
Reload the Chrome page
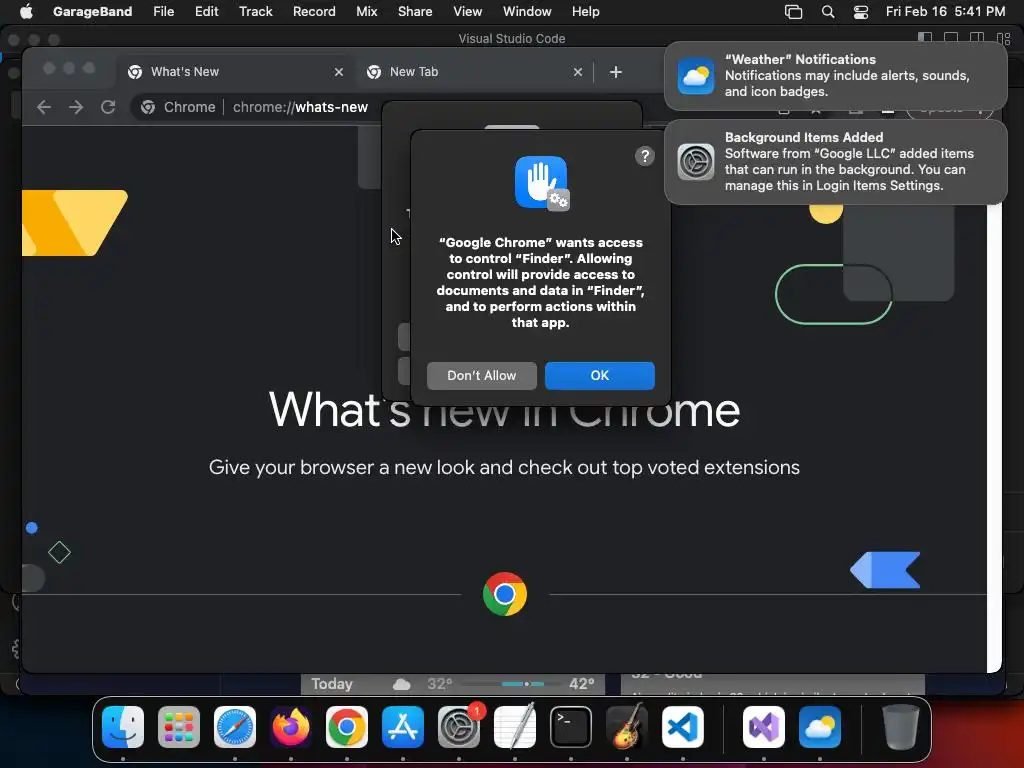click(108, 107)
